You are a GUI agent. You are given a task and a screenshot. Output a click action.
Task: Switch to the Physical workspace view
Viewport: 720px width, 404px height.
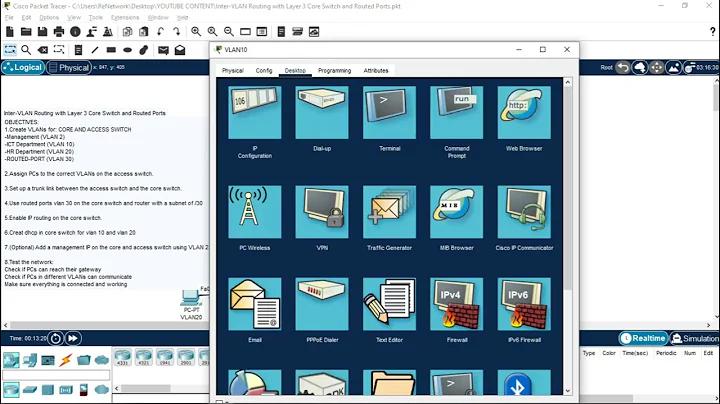(69, 67)
